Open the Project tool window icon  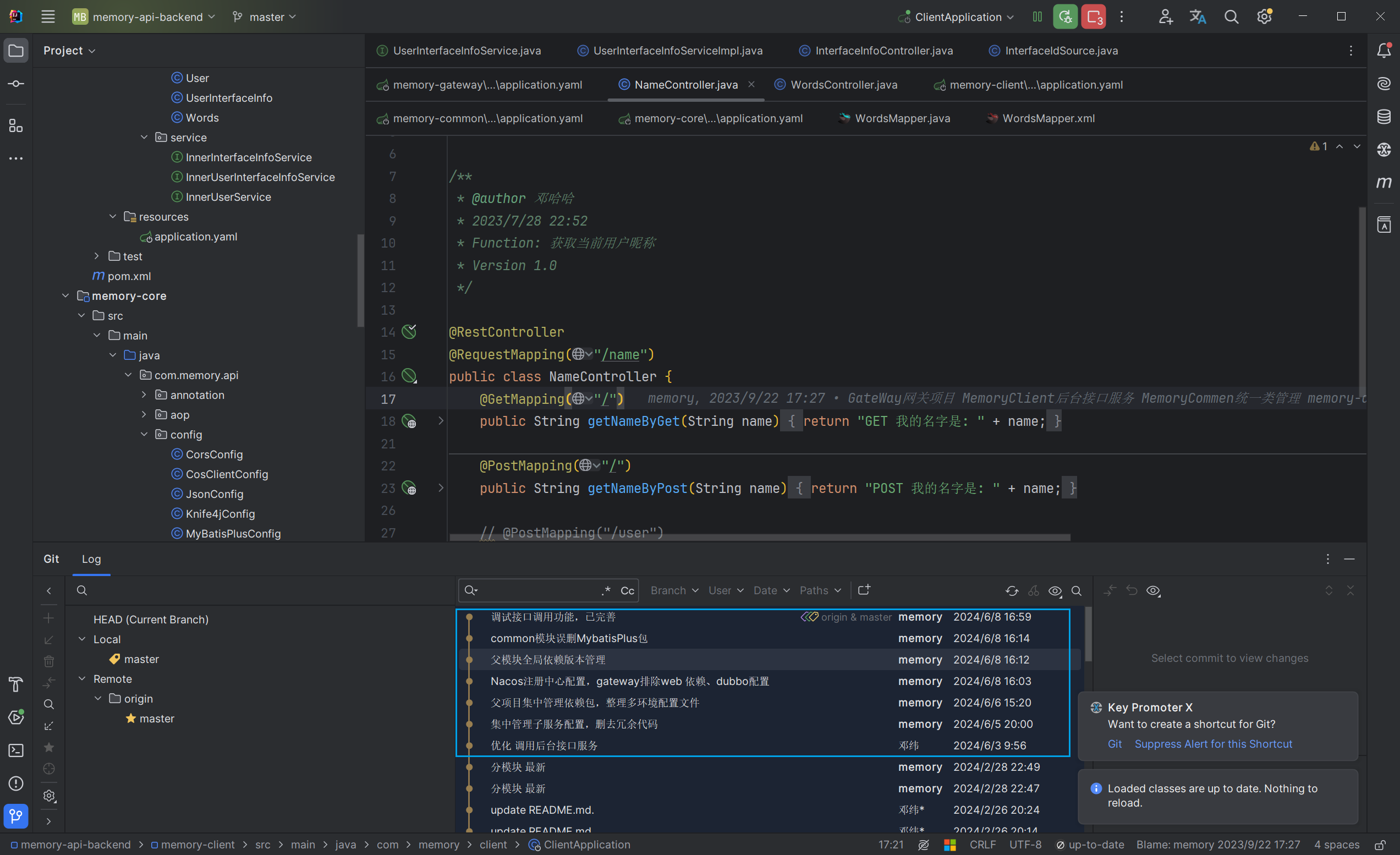[16, 51]
